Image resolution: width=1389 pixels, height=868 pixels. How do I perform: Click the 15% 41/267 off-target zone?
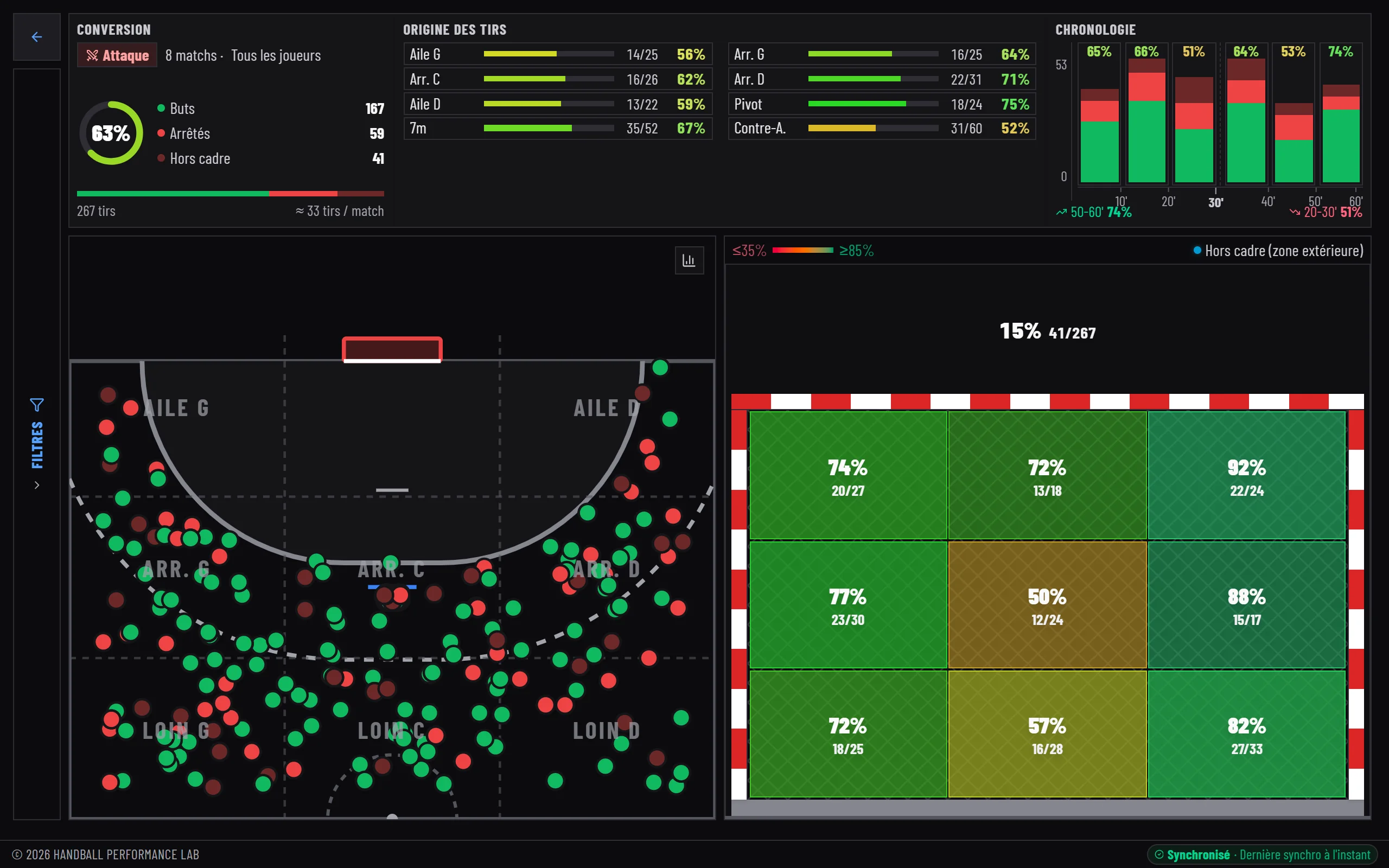pos(1047,331)
